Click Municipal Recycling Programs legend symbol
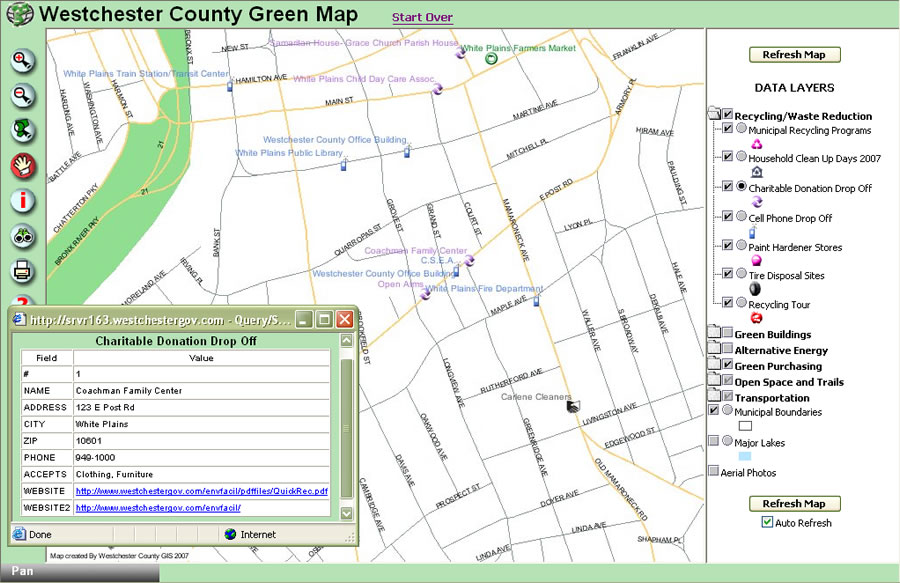The width and height of the screenshot is (900, 583). 757,143
